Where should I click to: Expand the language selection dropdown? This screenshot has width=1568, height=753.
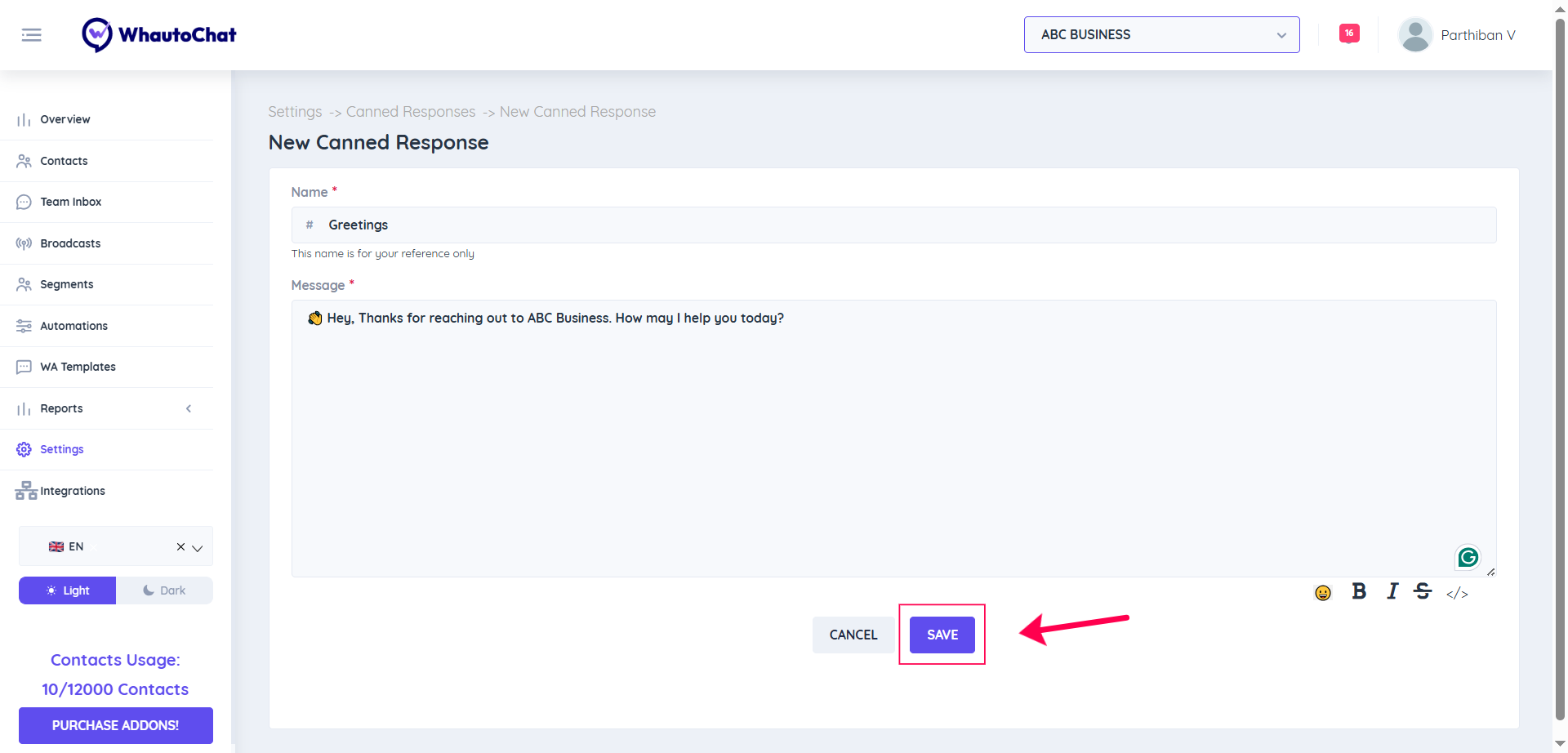coord(198,548)
